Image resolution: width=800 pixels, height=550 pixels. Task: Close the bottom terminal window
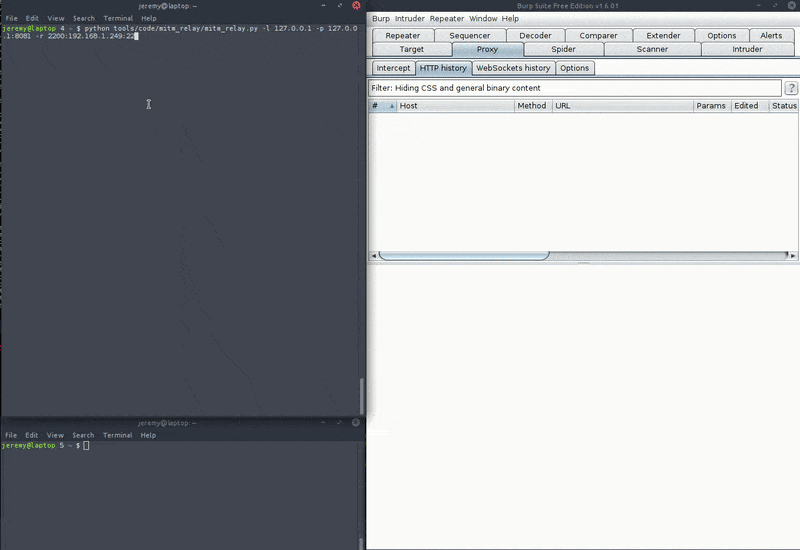pyautogui.click(x=356, y=422)
